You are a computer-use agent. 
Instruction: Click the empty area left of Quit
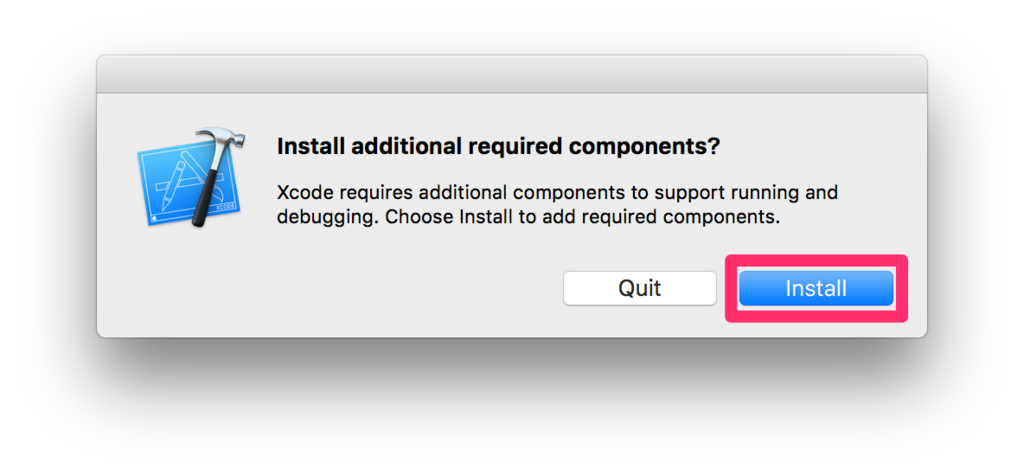click(400, 288)
